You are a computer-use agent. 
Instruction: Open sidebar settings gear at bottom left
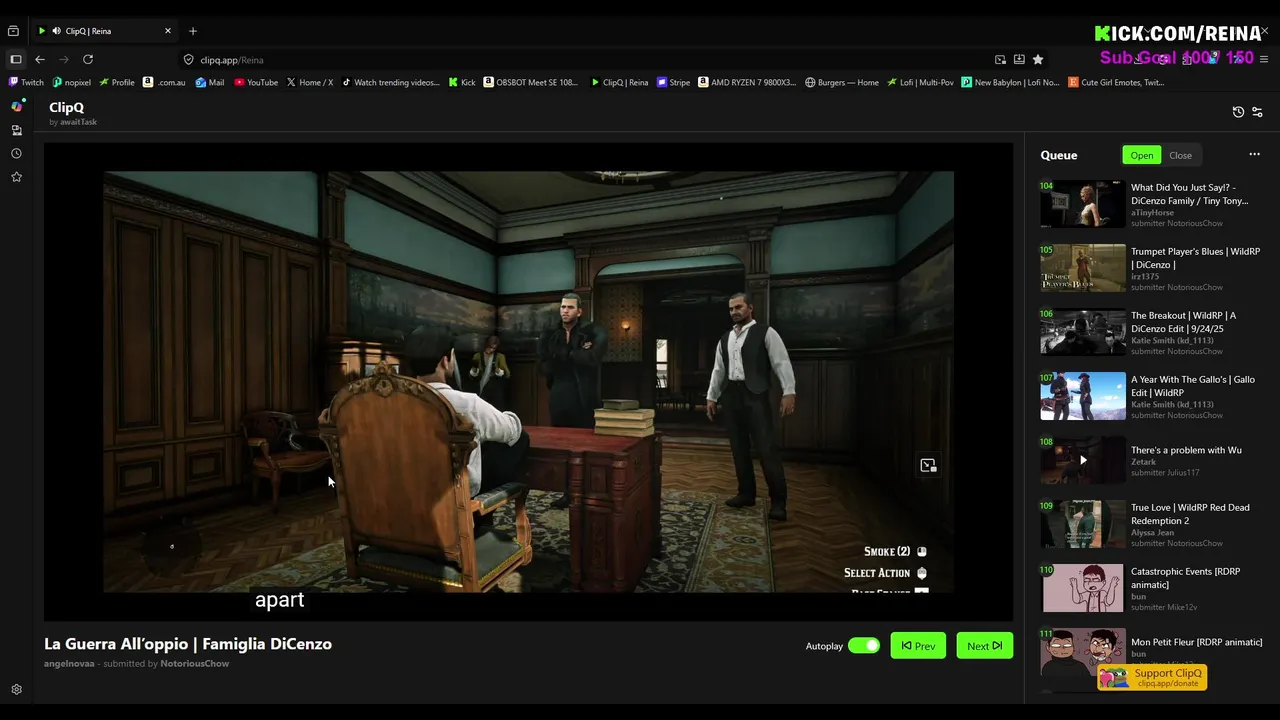[16, 690]
